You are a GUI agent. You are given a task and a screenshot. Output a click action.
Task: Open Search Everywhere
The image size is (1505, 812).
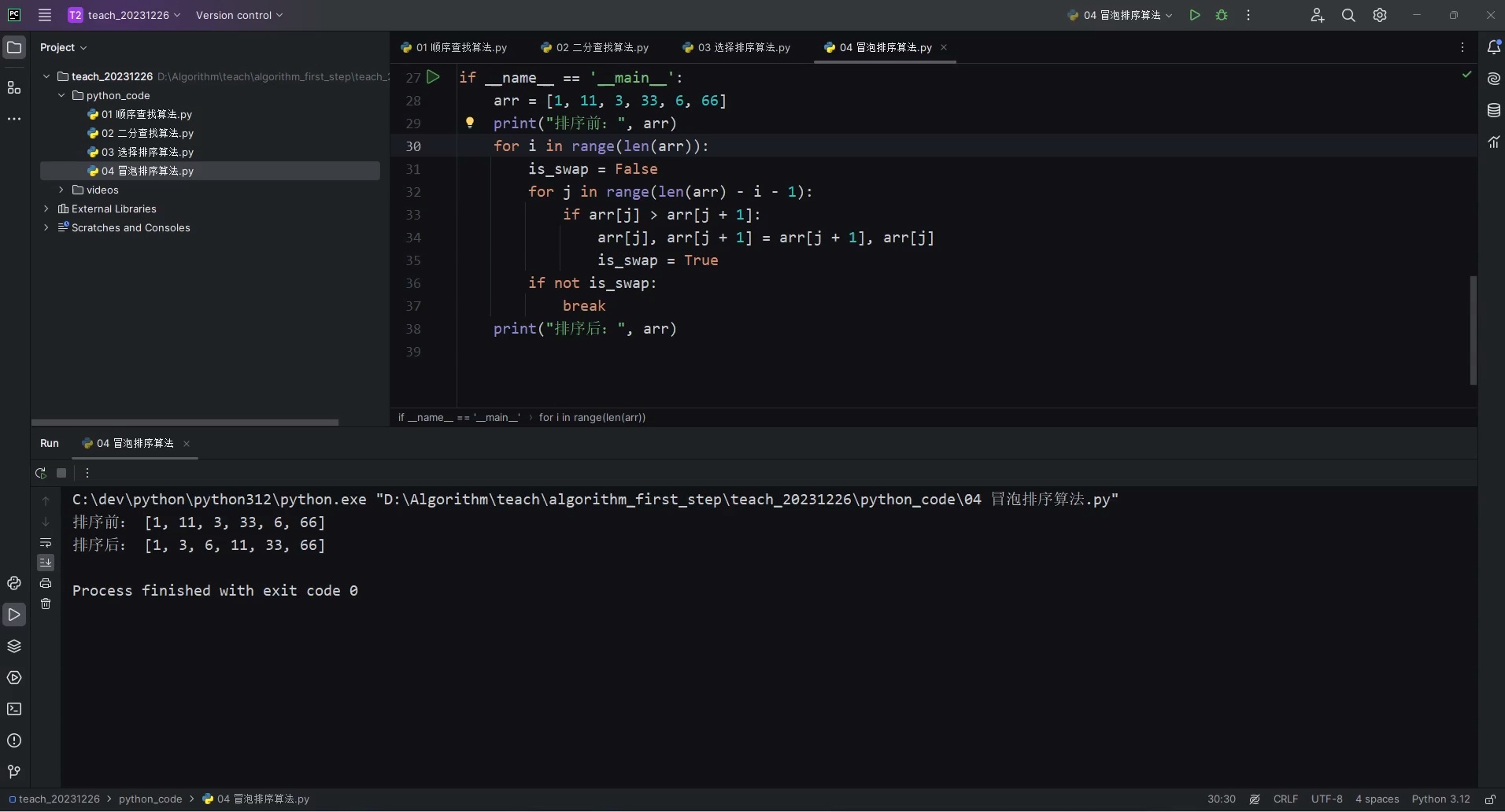click(1348, 15)
